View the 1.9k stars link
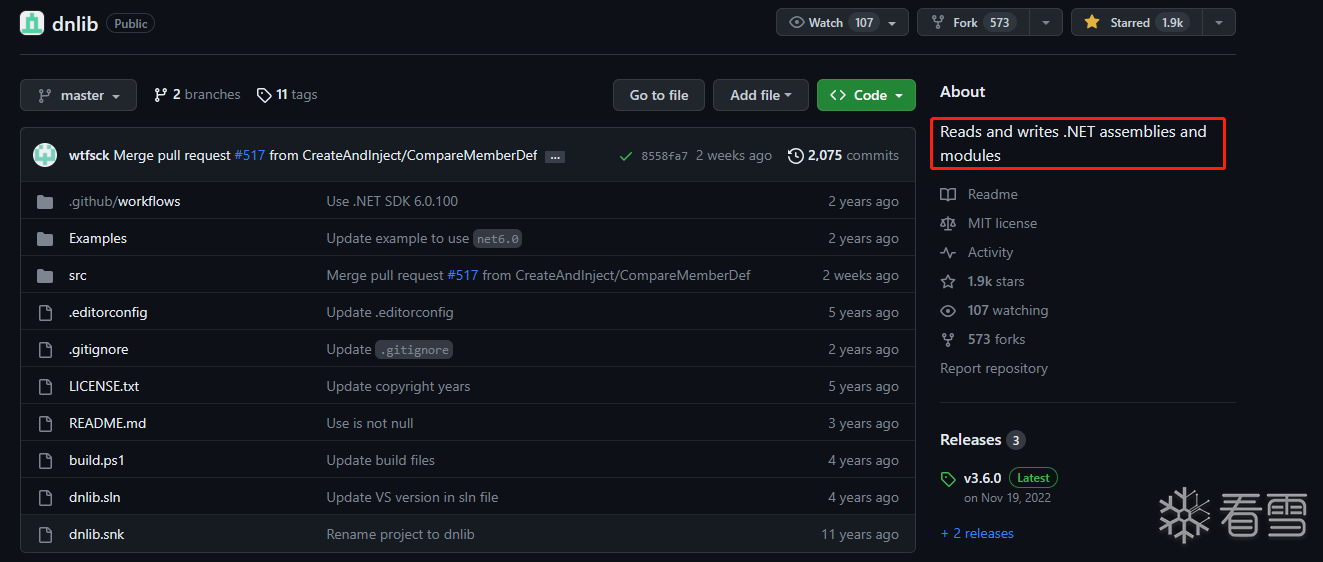 pyautogui.click(x=982, y=281)
